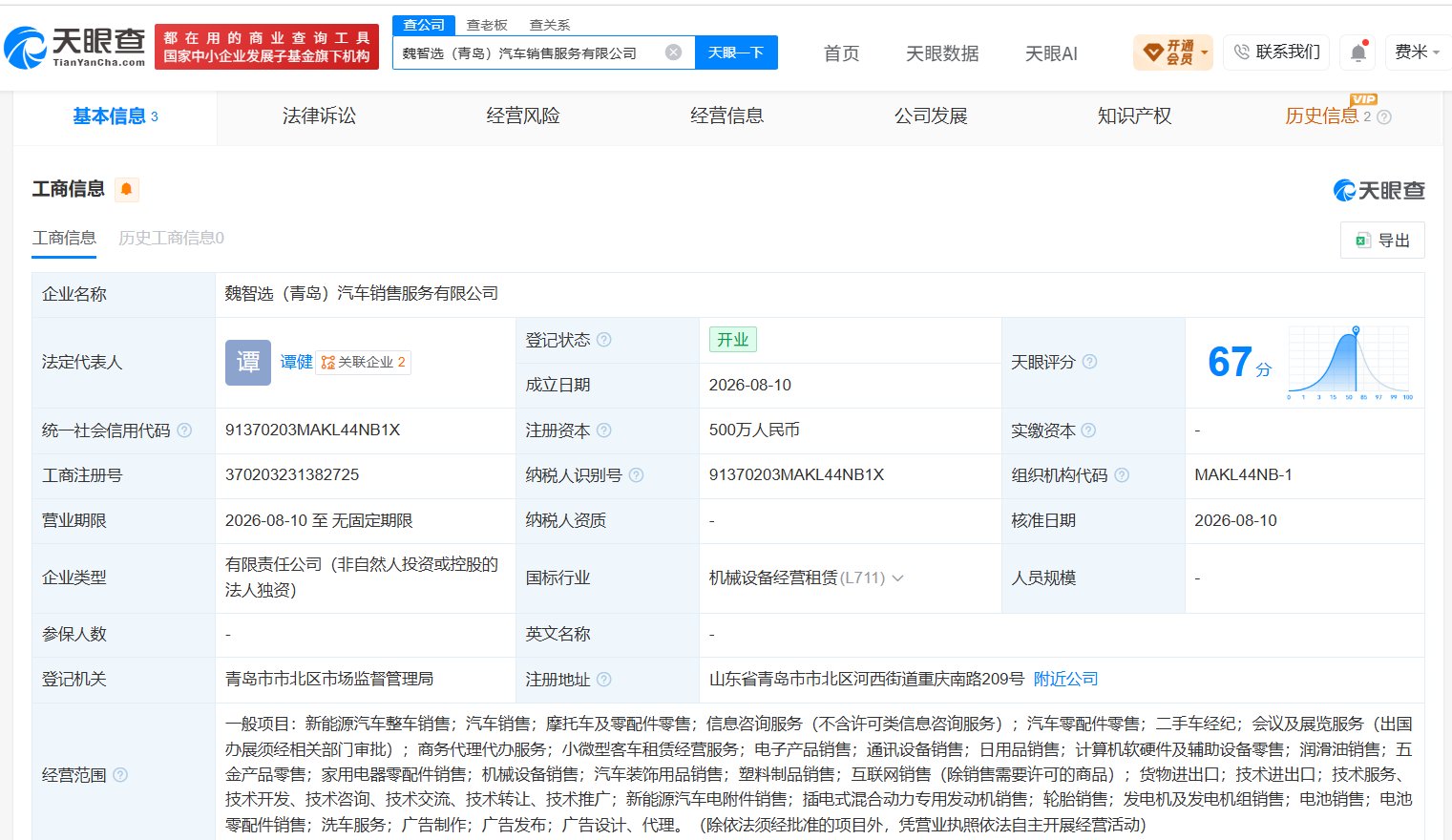
Task: Switch to 公司发展 tab
Action: click(x=931, y=116)
